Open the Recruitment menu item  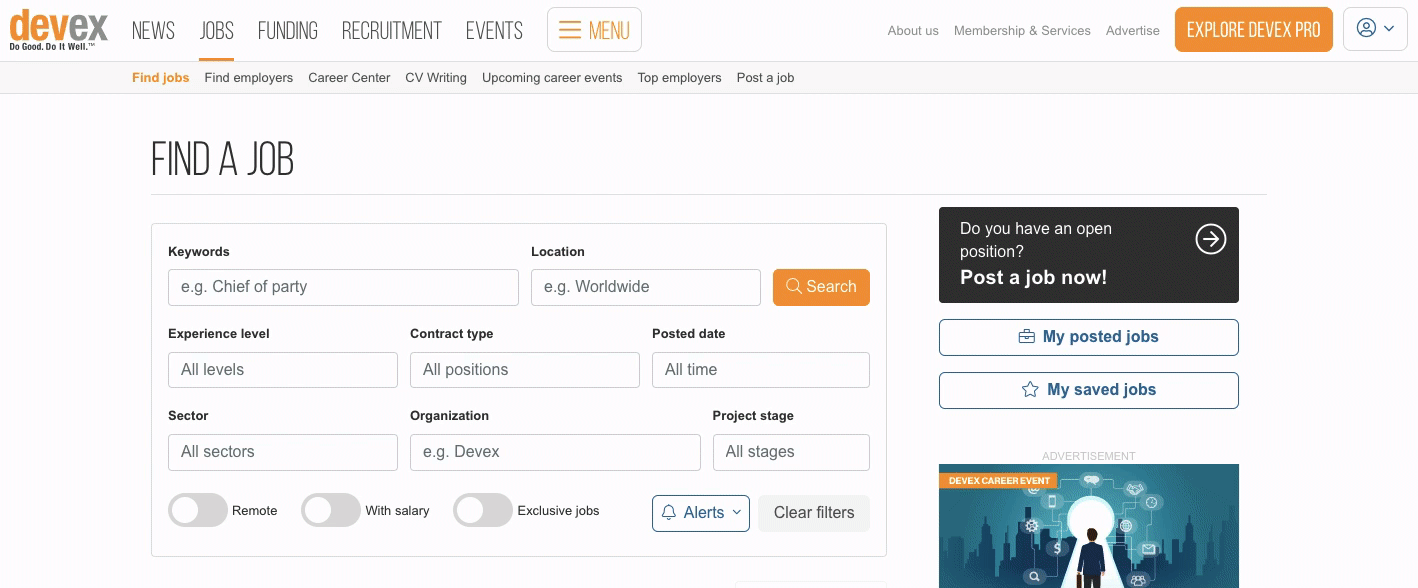tap(392, 31)
